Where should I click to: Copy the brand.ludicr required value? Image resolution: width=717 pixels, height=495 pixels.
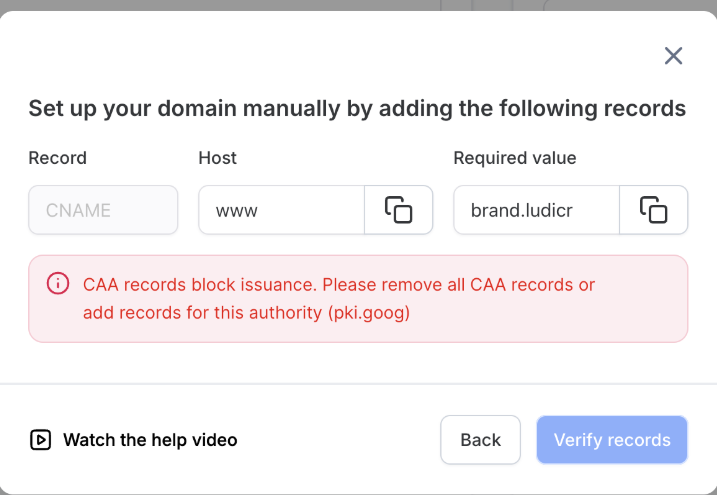tap(653, 210)
